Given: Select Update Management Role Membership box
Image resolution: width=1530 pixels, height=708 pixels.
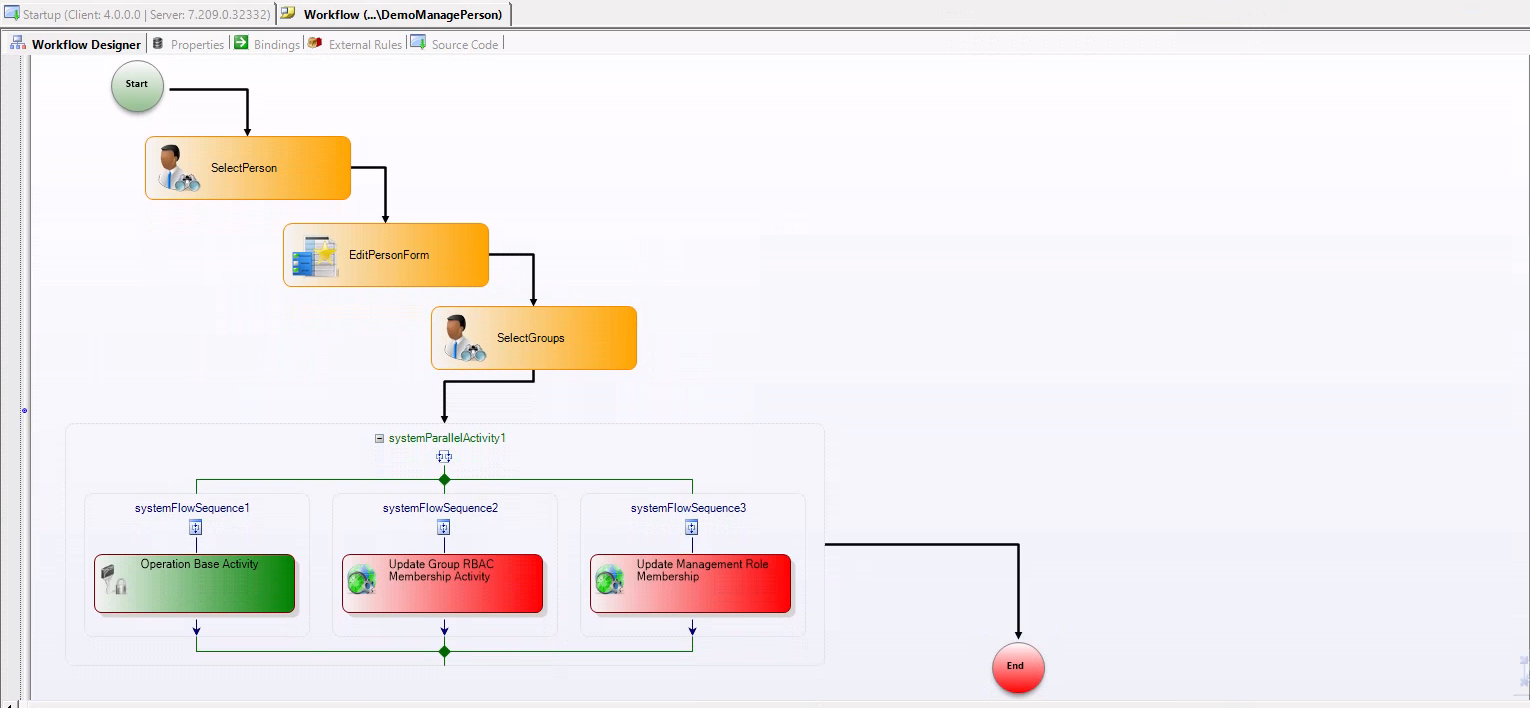Looking at the screenshot, I should click(x=691, y=583).
